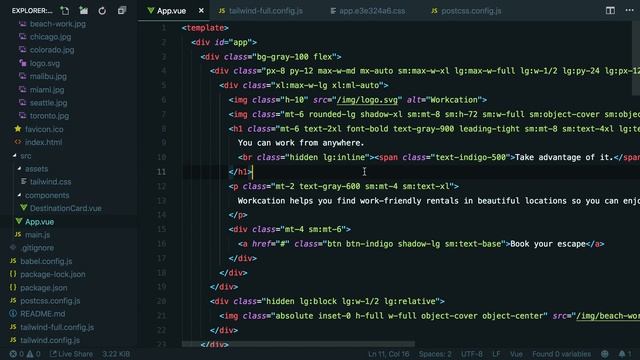
Task: Click line number 20 in the gutter
Action: point(162,302)
